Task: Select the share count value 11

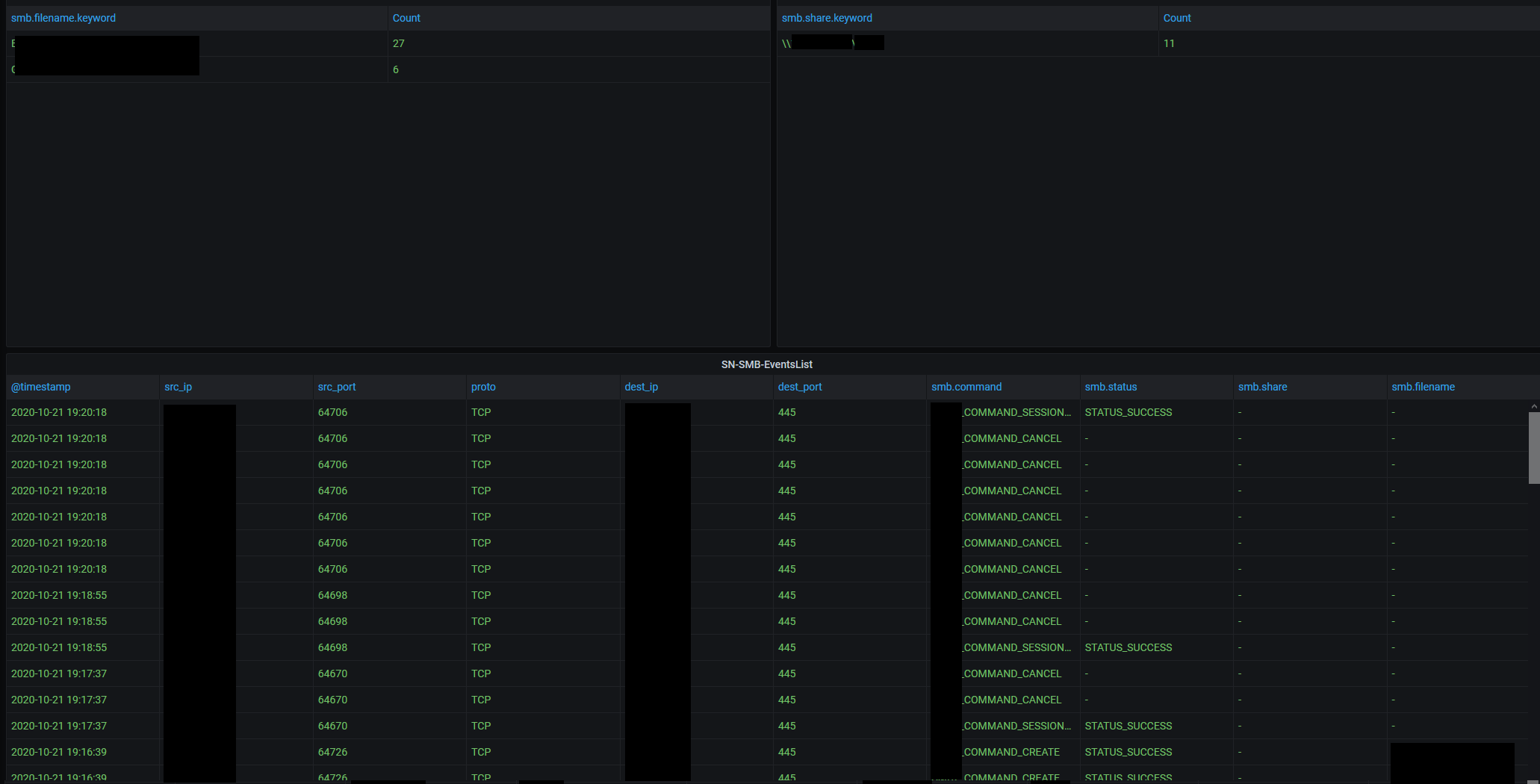Action: [x=1169, y=43]
